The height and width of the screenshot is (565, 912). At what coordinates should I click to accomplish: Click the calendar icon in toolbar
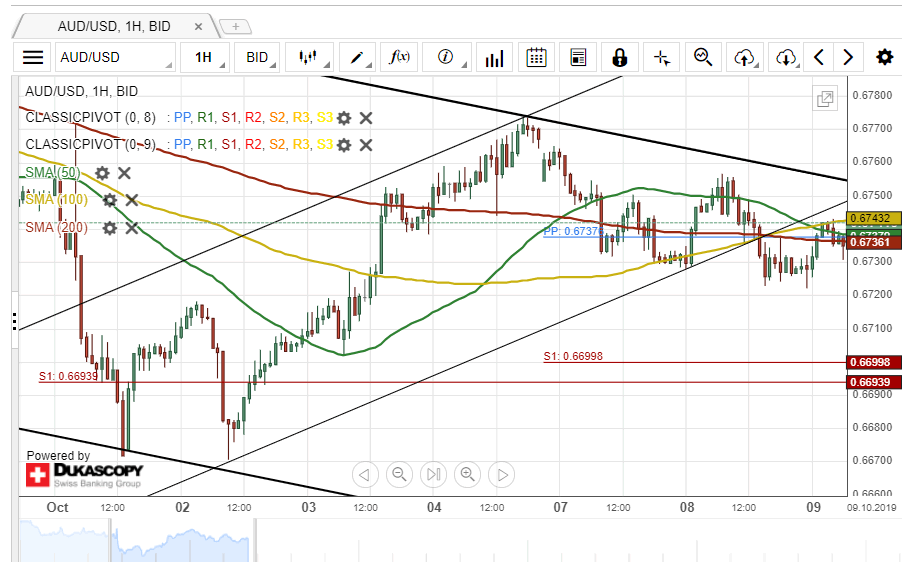point(536,57)
